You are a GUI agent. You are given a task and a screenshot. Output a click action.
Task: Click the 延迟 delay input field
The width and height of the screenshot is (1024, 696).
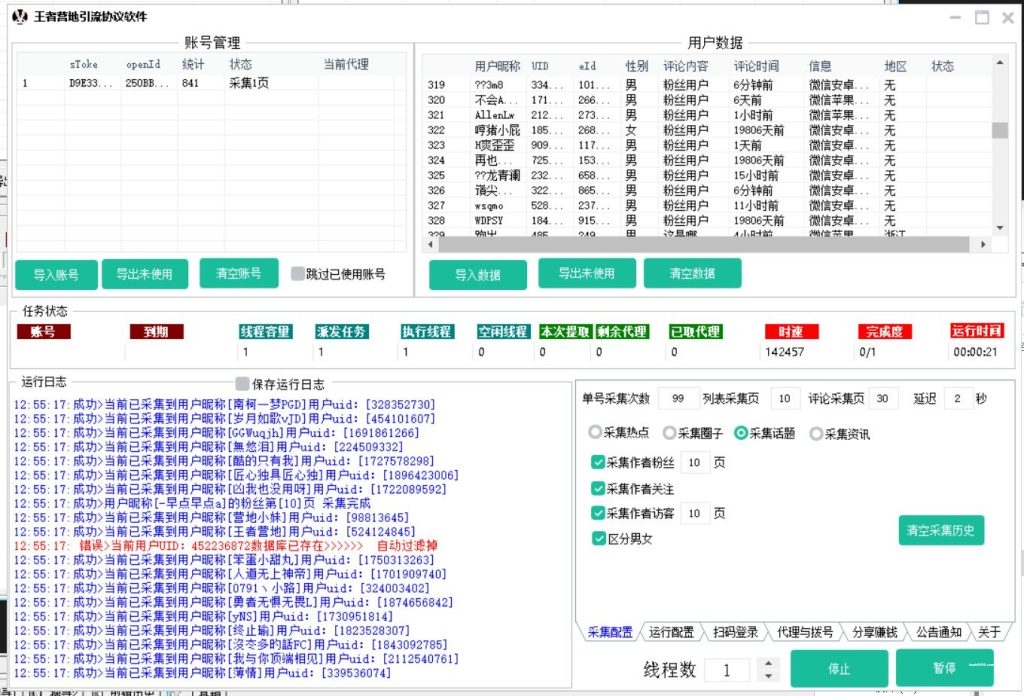pyautogui.click(x=958, y=398)
